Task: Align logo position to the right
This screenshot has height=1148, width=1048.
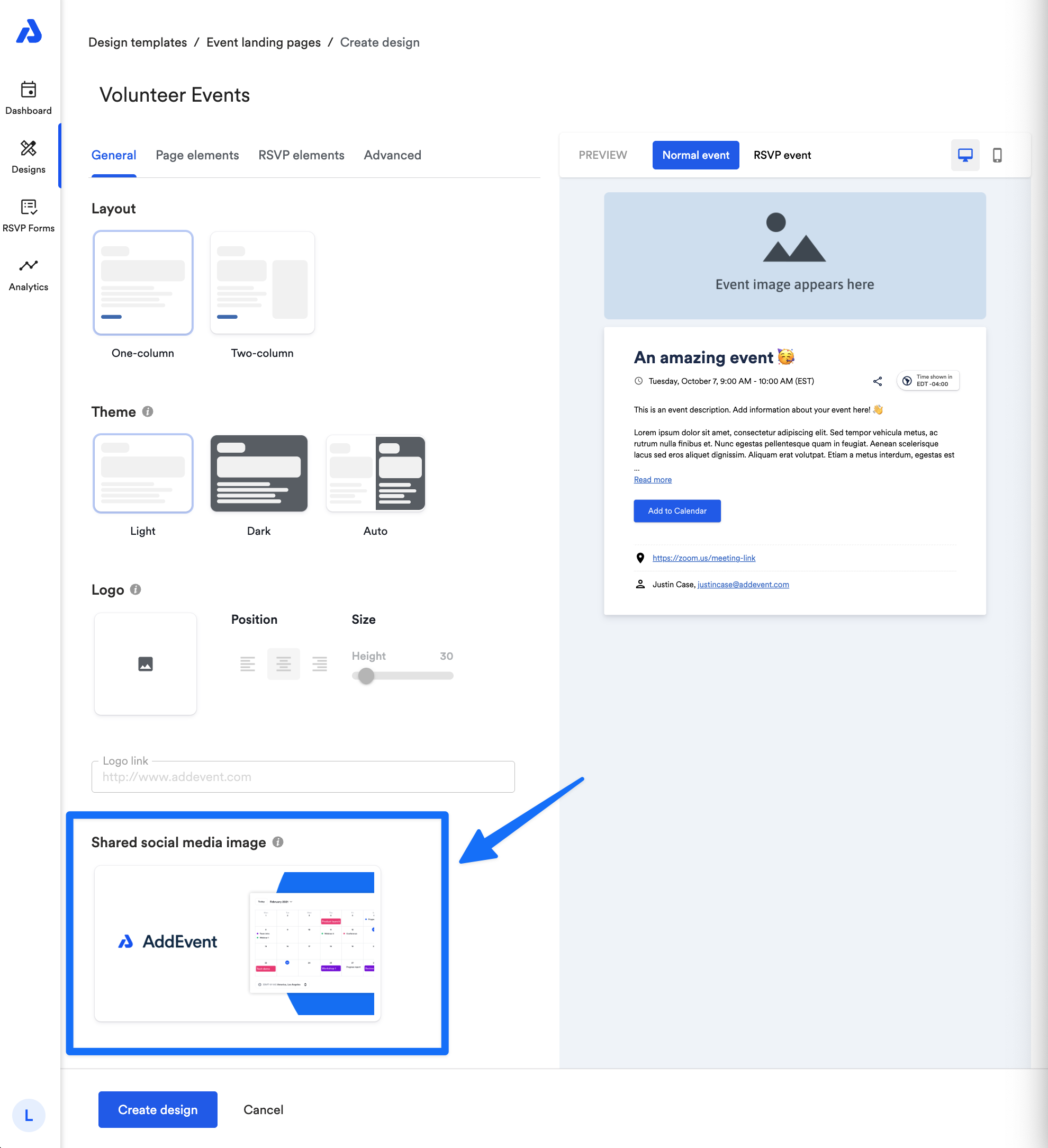Action: [x=319, y=663]
